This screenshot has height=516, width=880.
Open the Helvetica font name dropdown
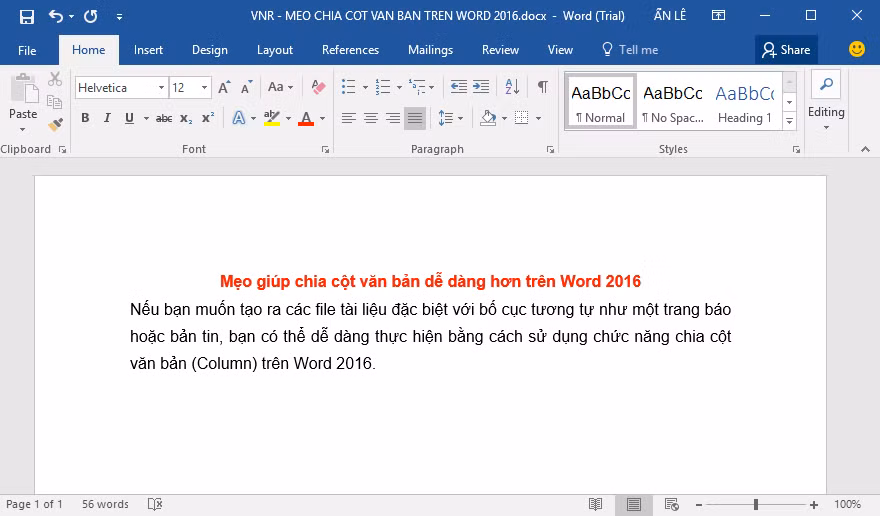[161, 88]
